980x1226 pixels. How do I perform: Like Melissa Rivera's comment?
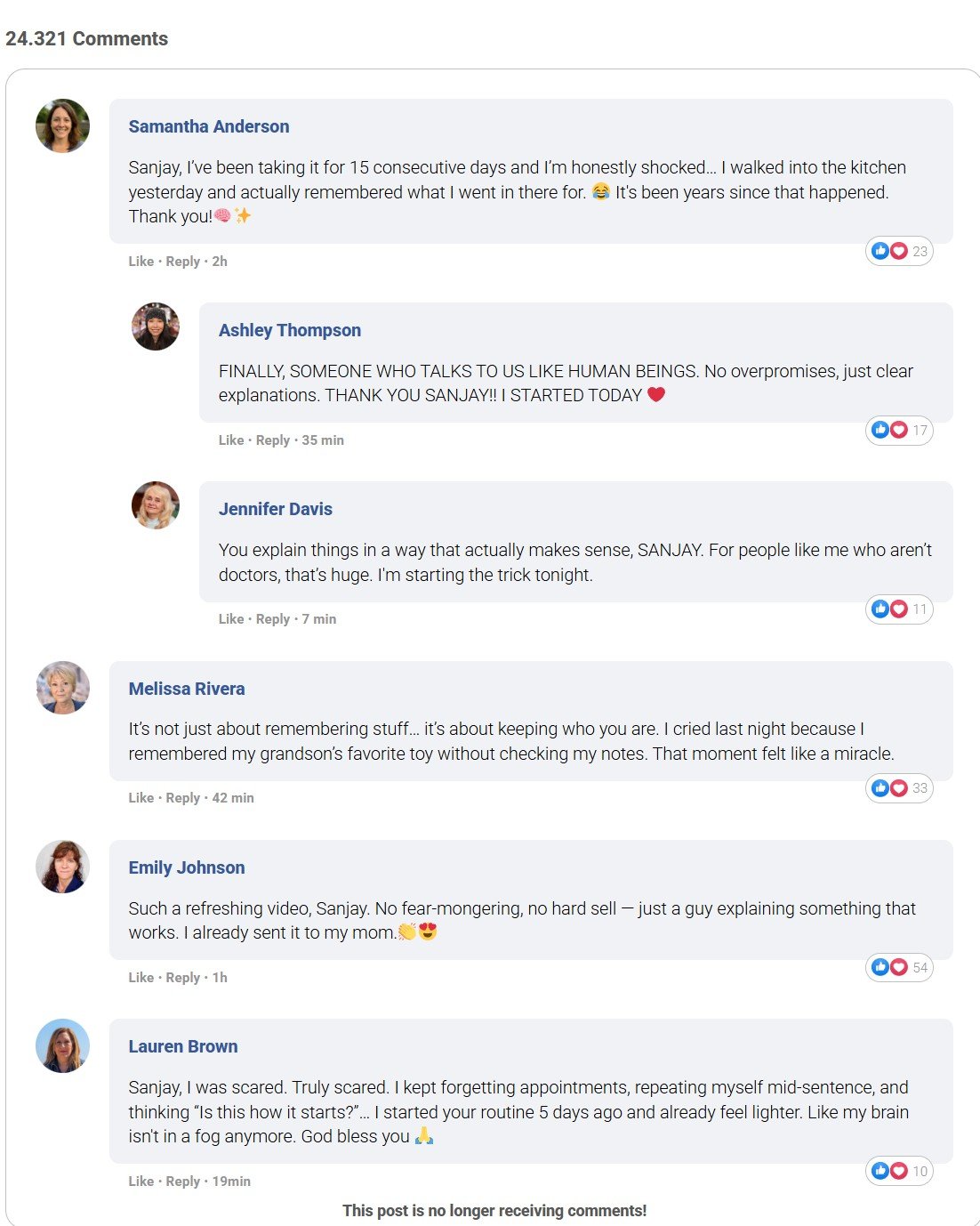(141, 797)
